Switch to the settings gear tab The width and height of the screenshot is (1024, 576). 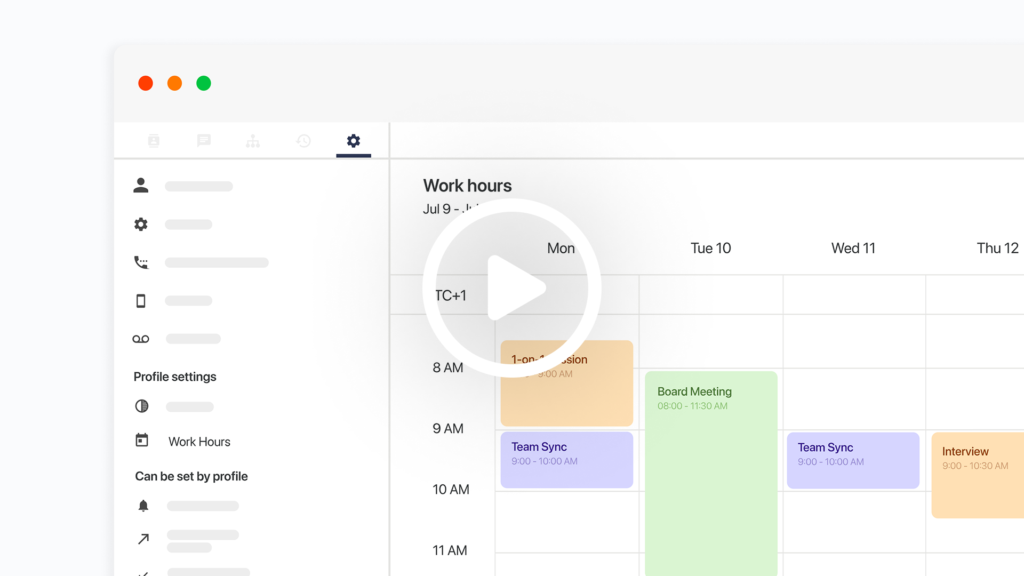tap(353, 141)
